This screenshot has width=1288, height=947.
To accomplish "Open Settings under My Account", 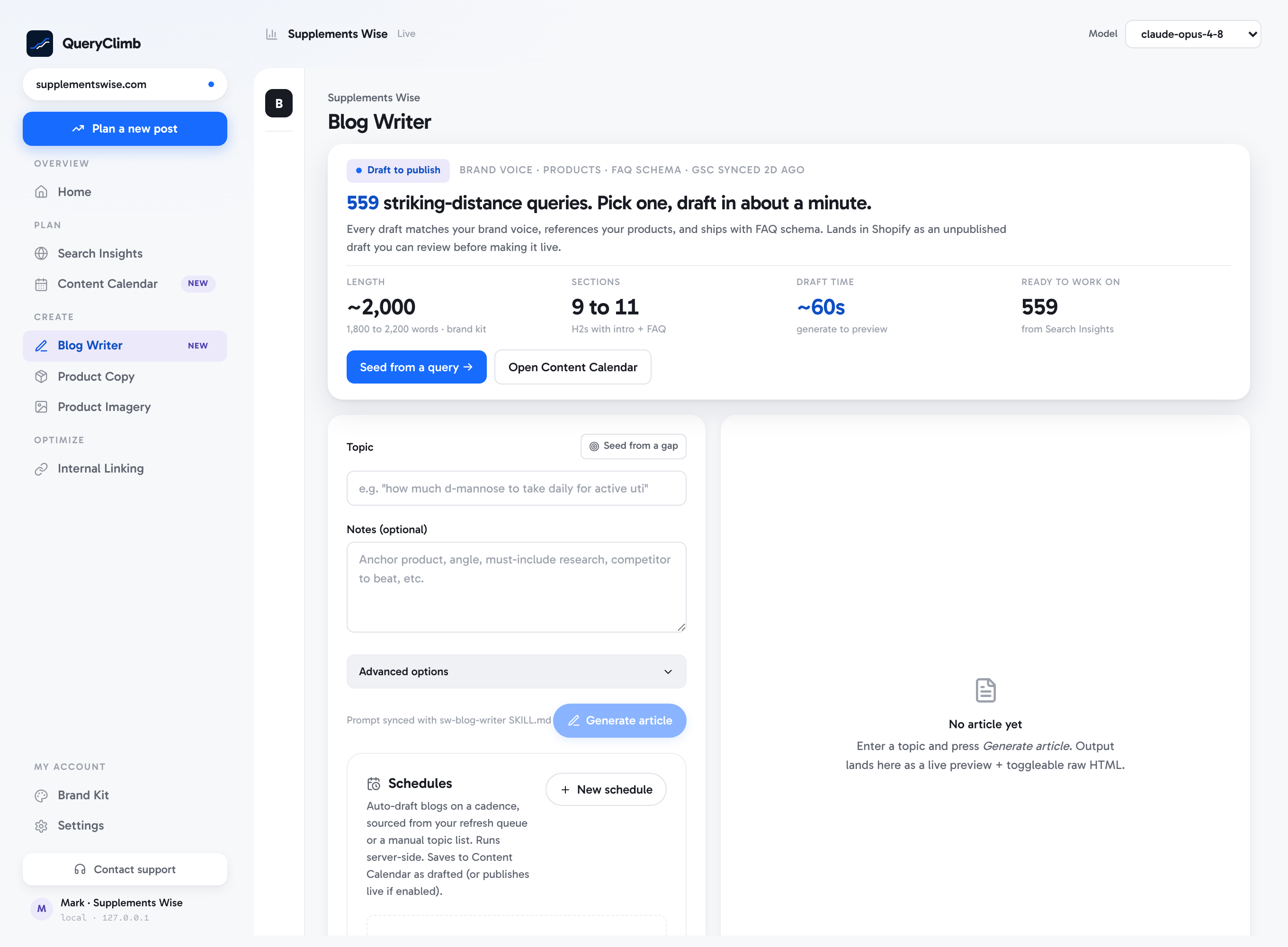I will [x=125, y=826].
